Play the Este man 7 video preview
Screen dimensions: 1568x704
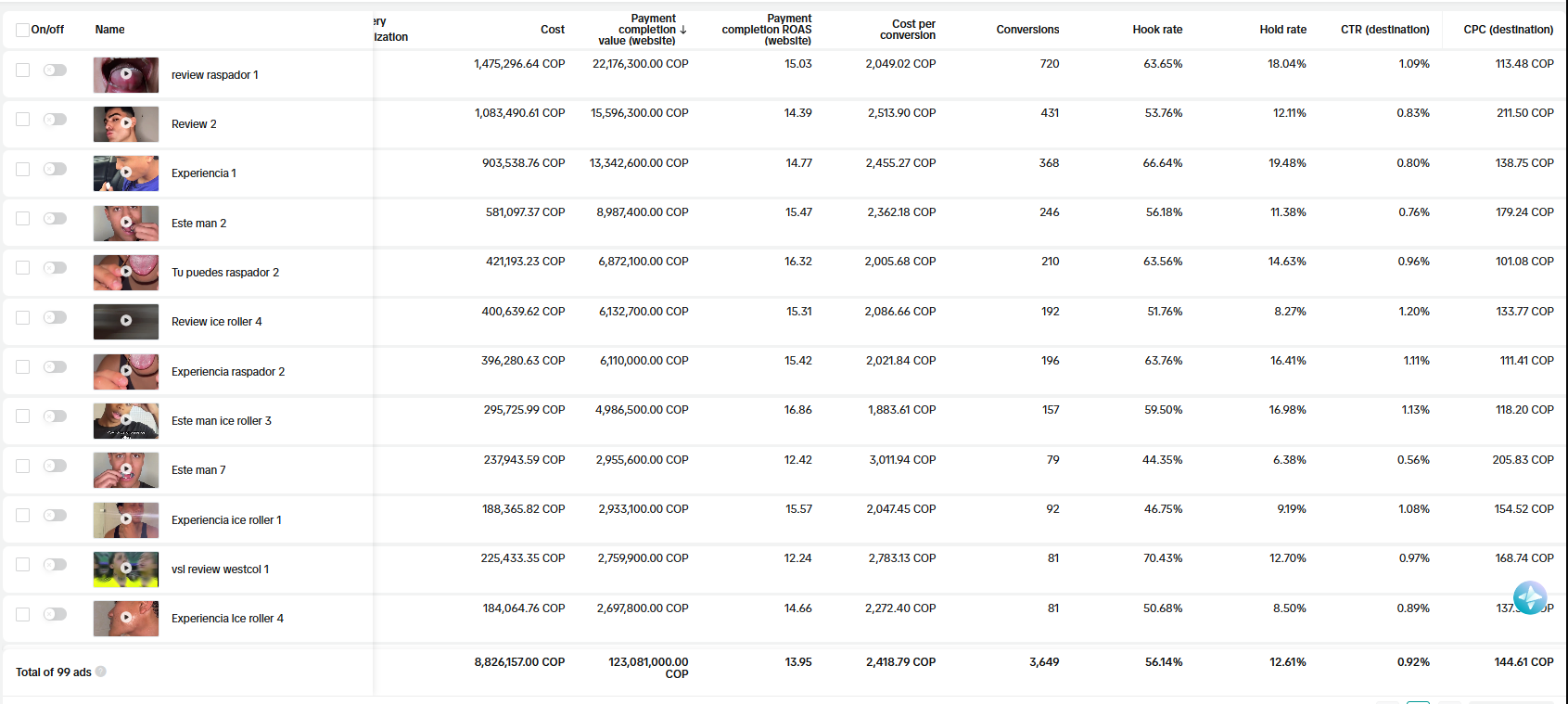126,469
